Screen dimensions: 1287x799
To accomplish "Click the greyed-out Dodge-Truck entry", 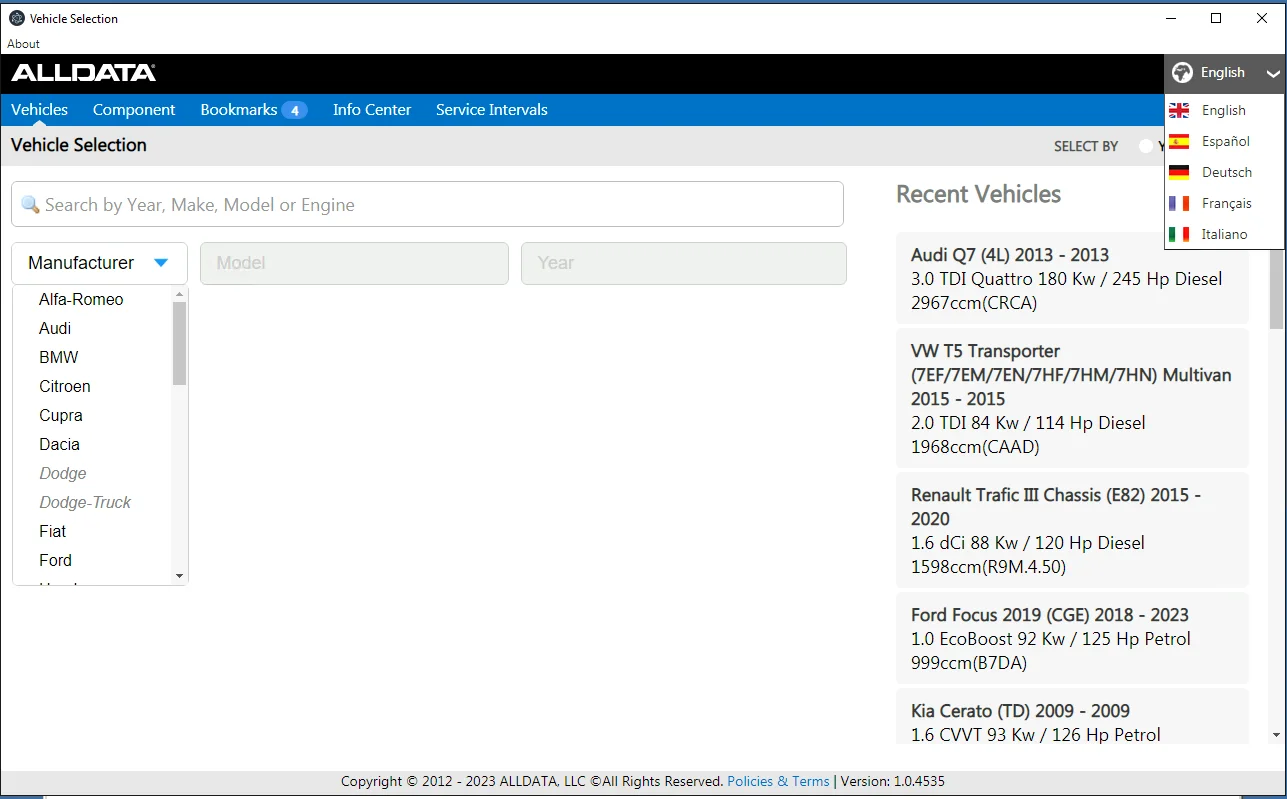I will point(85,502).
